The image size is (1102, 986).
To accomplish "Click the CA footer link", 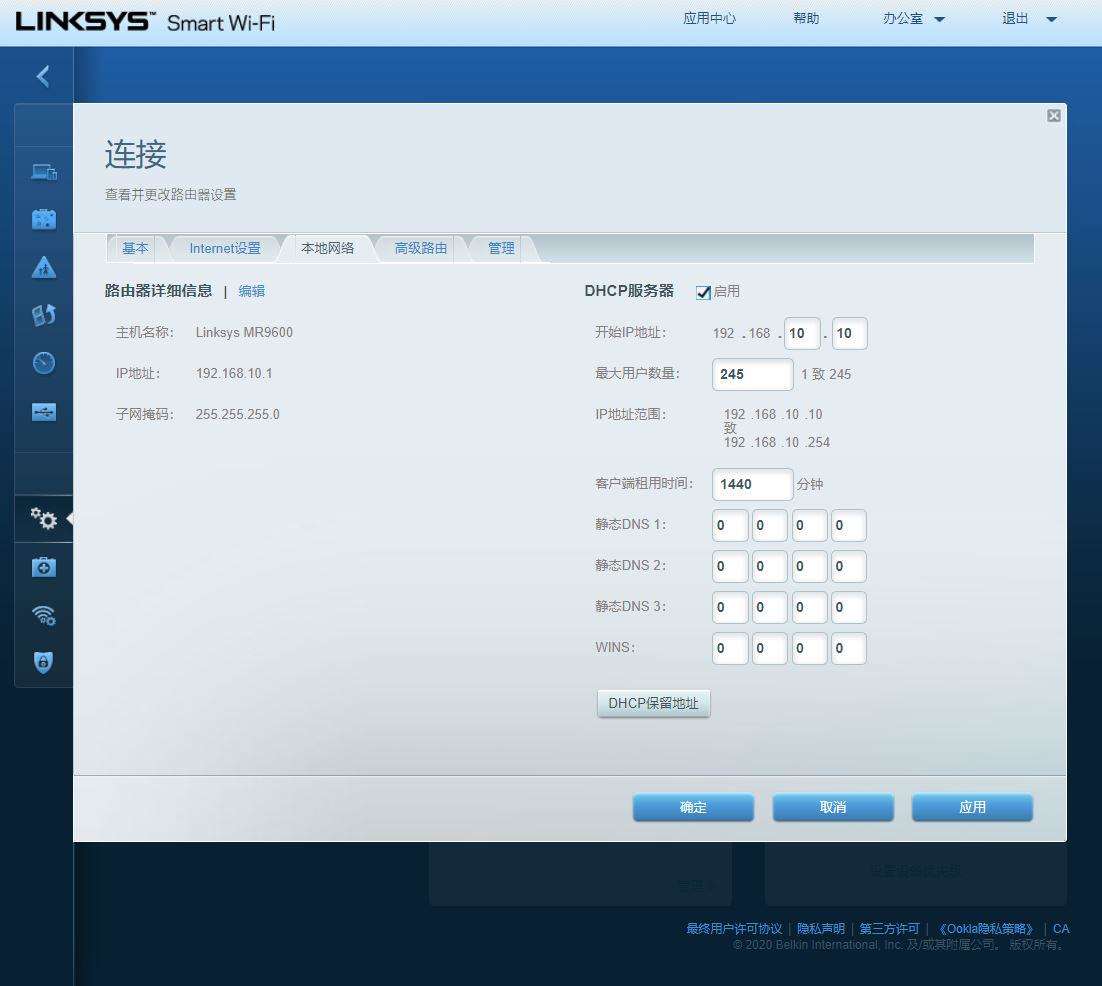I will pyautogui.click(x=1061, y=929).
